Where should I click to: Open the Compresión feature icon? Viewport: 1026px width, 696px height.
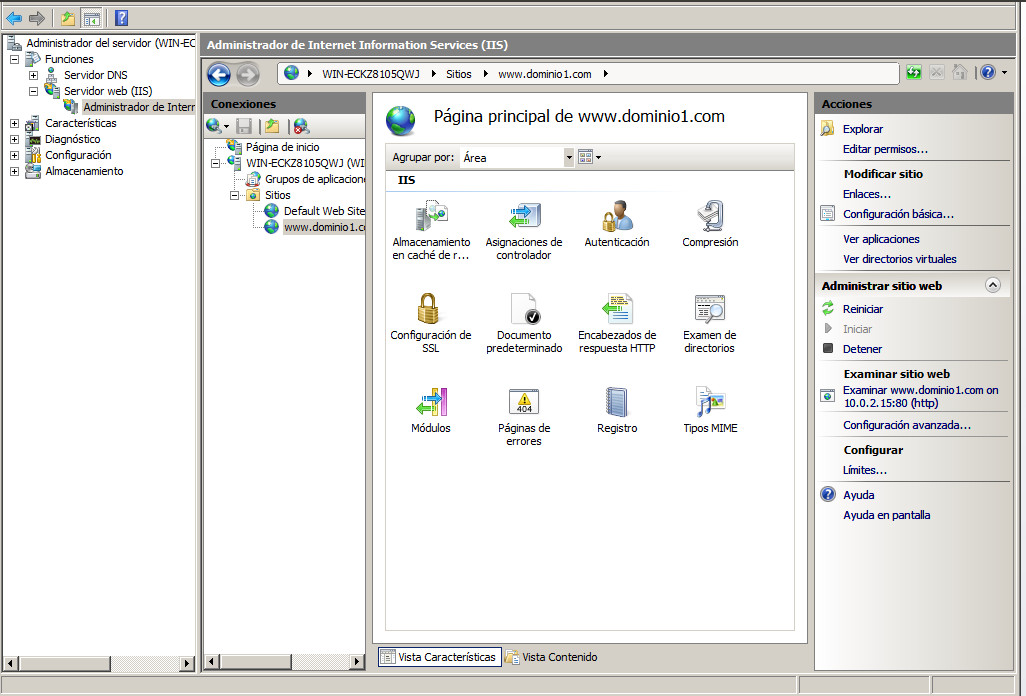(710, 218)
